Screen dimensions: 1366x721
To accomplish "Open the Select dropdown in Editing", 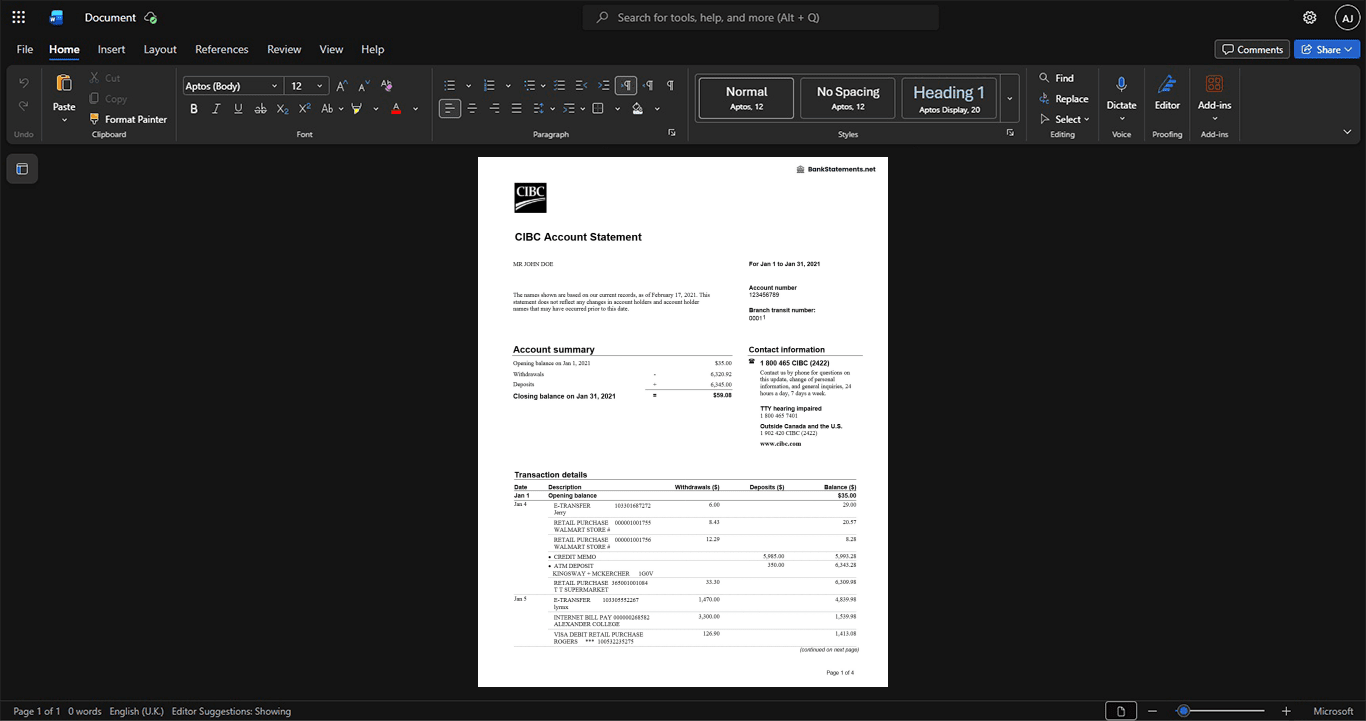I will point(1065,119).
